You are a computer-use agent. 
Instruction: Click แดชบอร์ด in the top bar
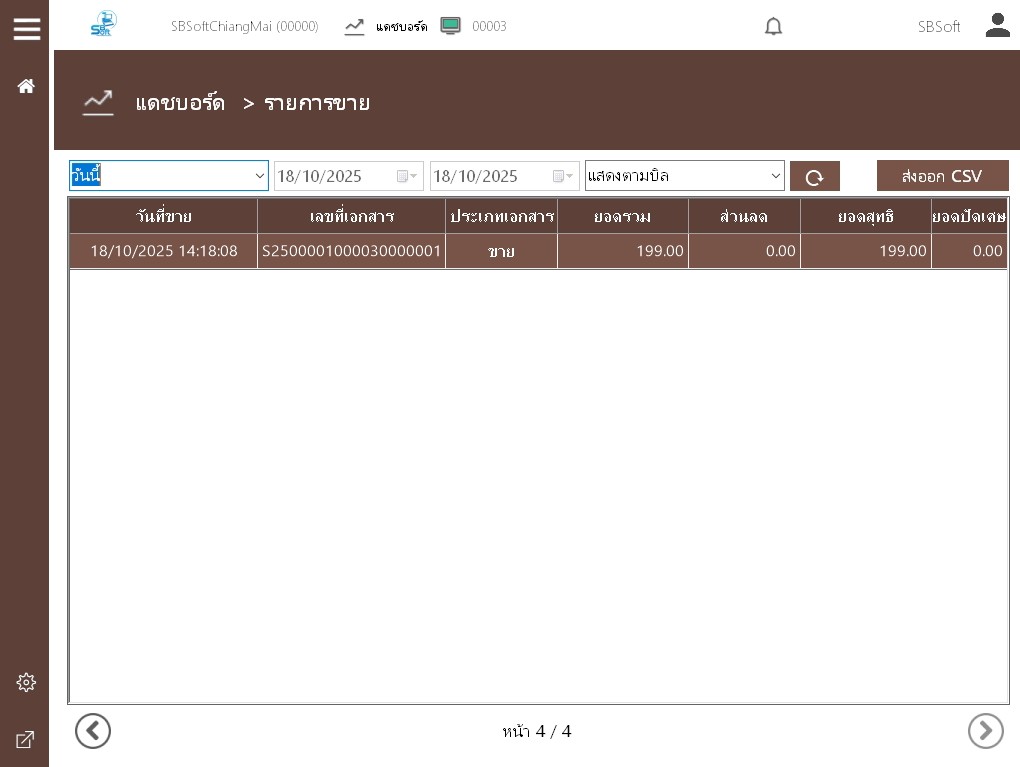tap(401, 27)
